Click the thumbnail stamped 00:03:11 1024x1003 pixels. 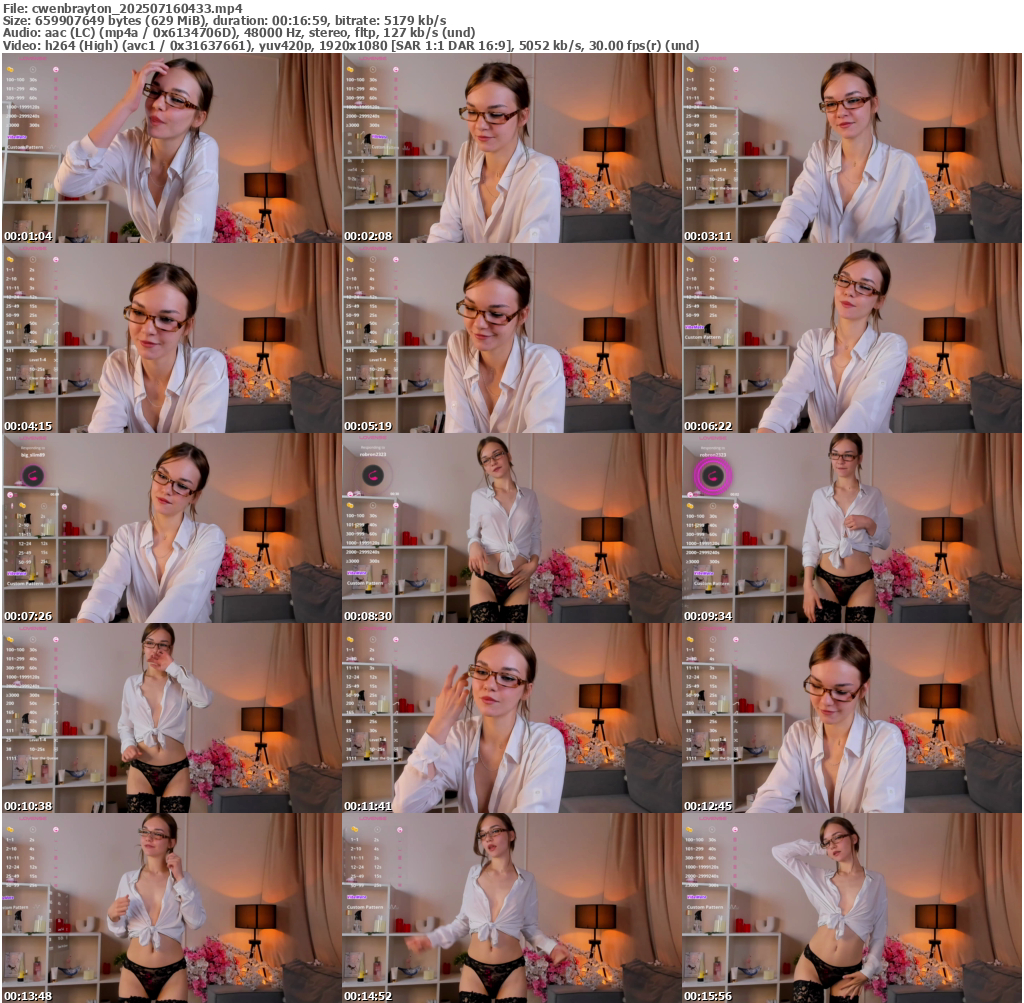click(851, 148)
